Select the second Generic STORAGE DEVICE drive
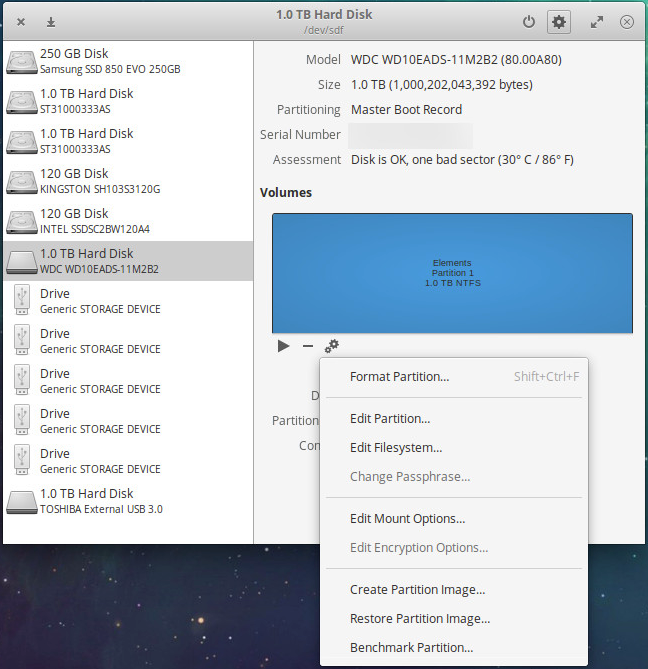The width and height of the screenshot is (648, 669). tap(128, 341)
